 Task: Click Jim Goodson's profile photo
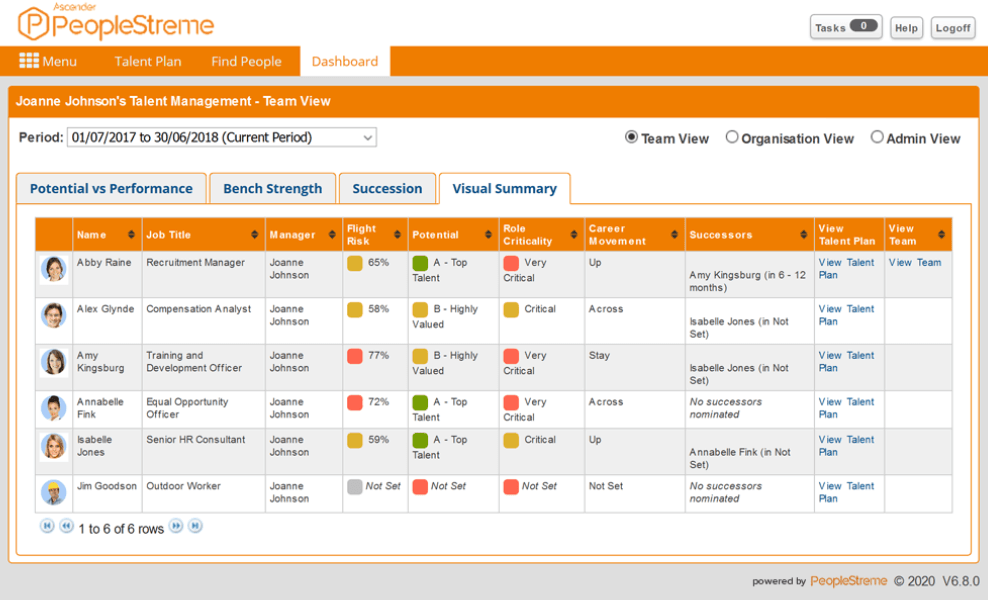pyautogui.click(x=53, y=492)
